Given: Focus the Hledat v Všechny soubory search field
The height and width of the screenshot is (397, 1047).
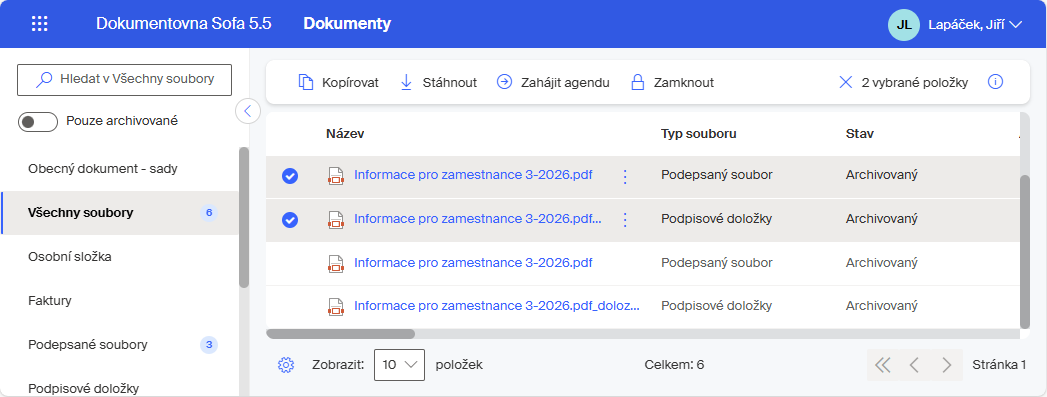Looking at the screenshot, I should [124, 79].
